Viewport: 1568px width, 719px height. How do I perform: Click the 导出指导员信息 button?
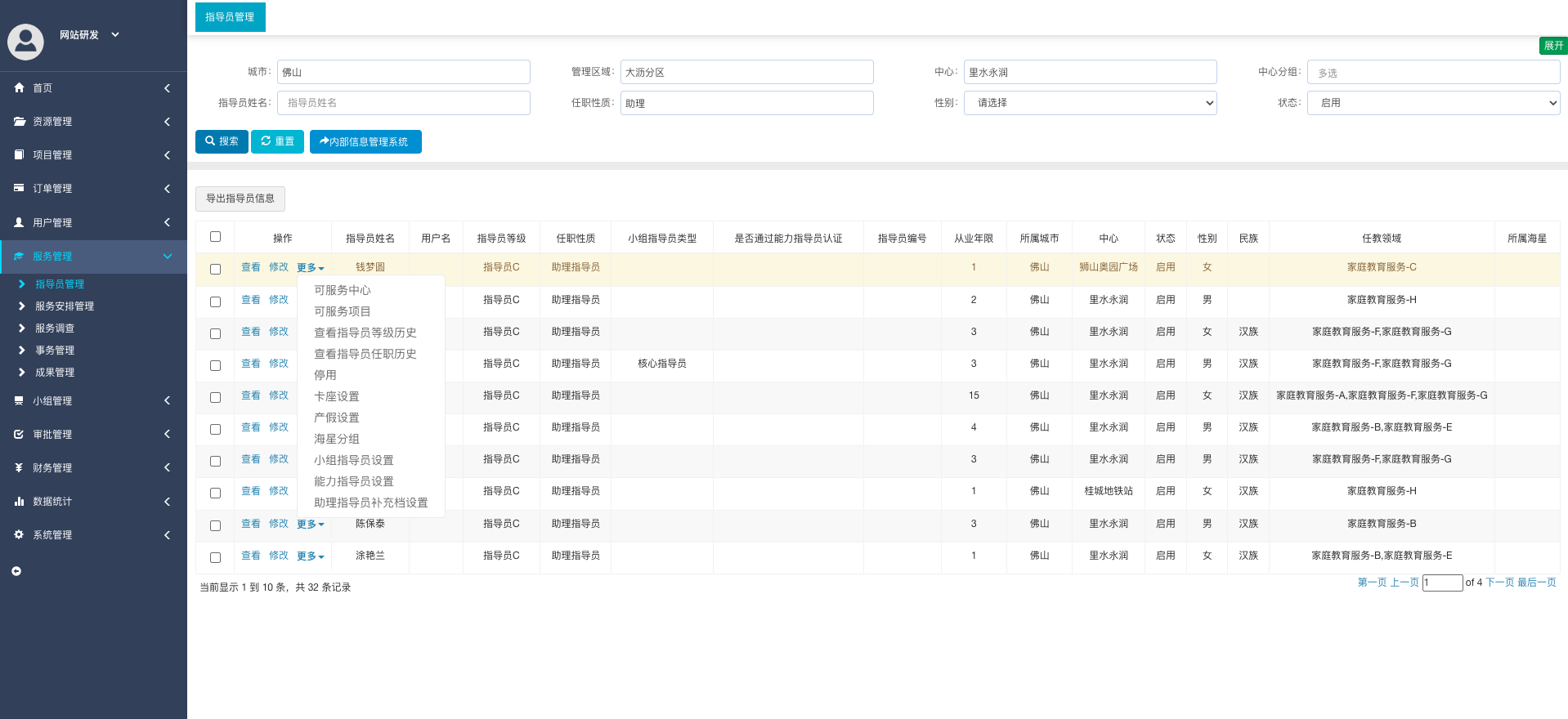pyautogui.click(x=240, y=199)
